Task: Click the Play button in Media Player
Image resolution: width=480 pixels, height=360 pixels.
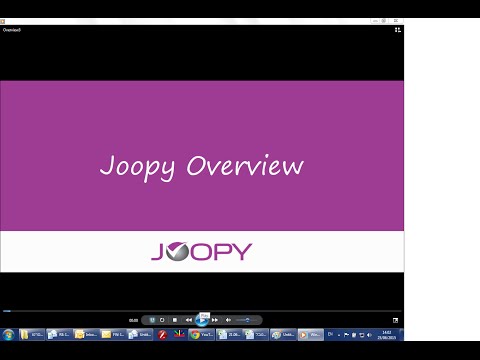Action: [202, 320]
